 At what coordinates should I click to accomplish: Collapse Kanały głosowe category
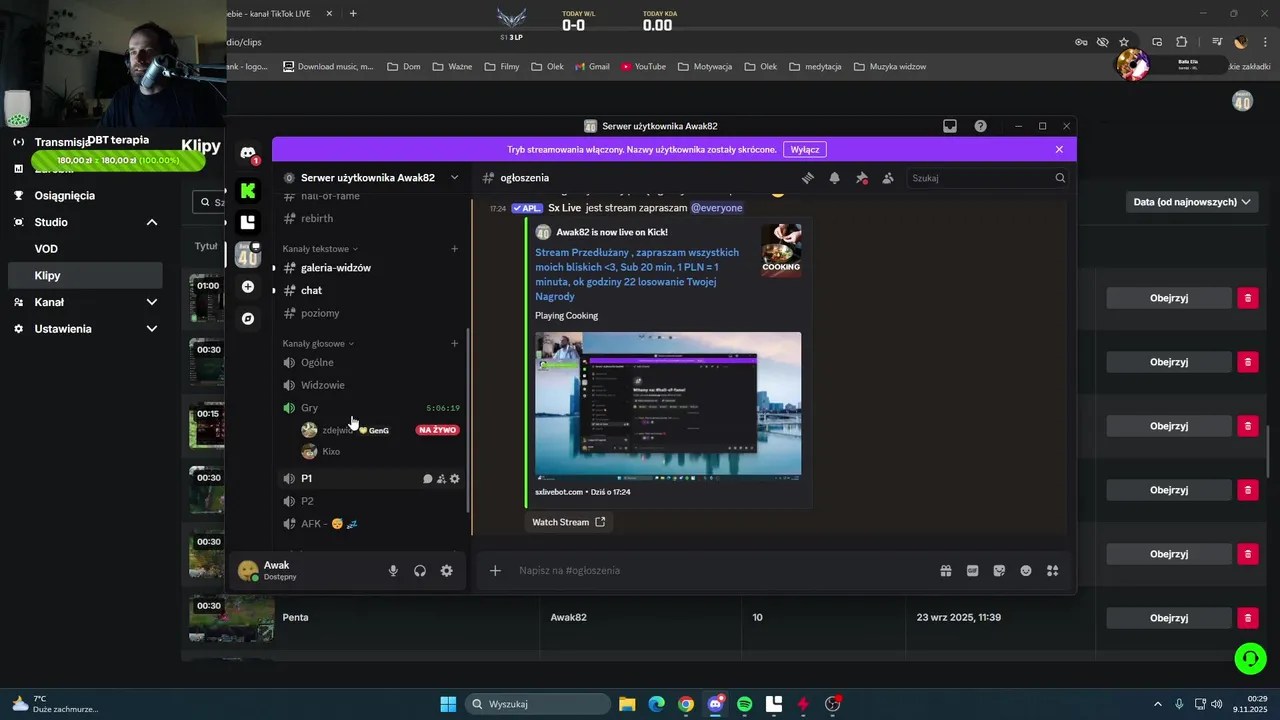pyautogui.click(x=318, y=344)
